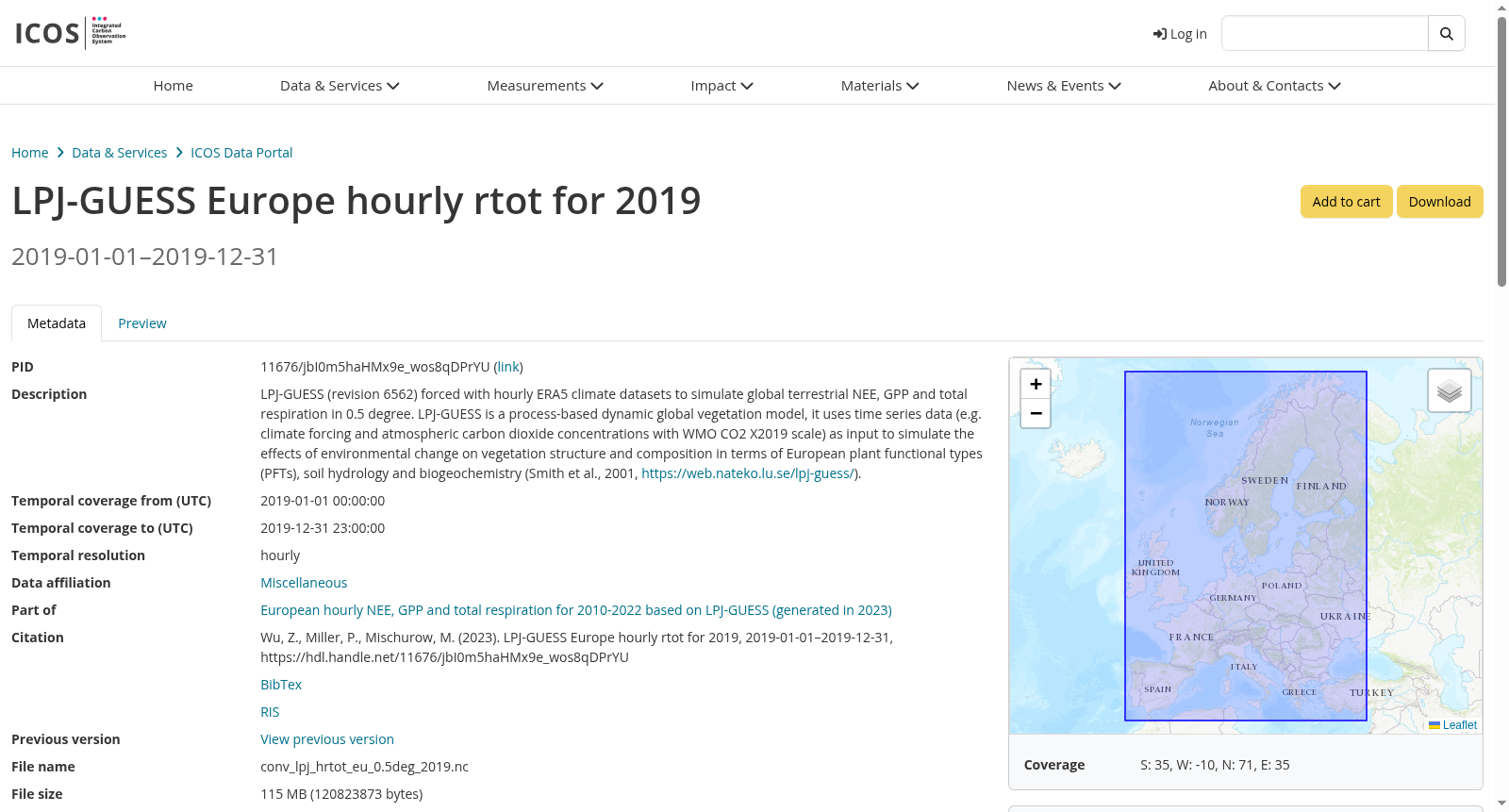This screenshot has height=812, width=1509.
Task: Click the Log in link
Action: pos(1180,34)
